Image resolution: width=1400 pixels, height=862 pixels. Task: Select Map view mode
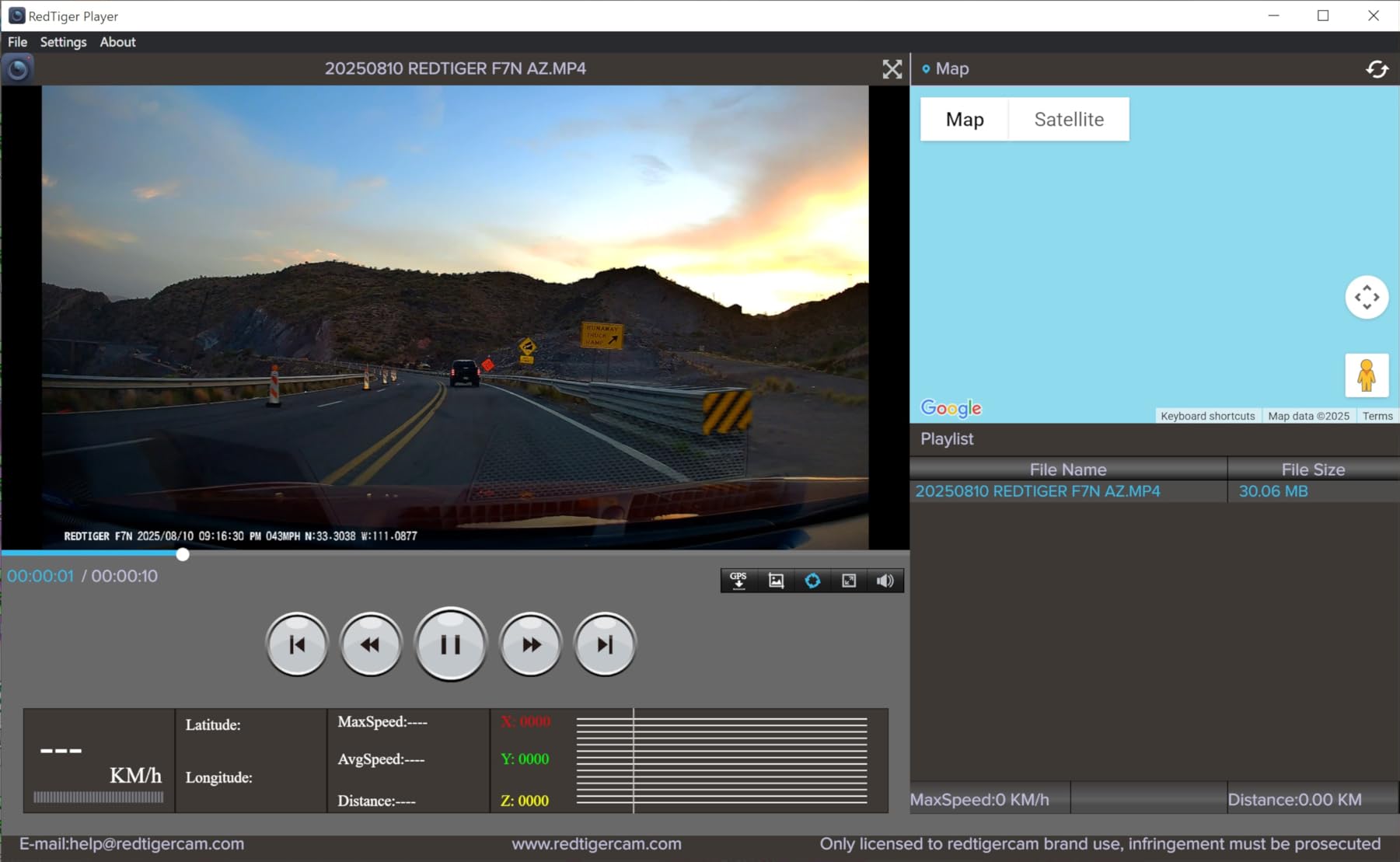tap(964, 119)
